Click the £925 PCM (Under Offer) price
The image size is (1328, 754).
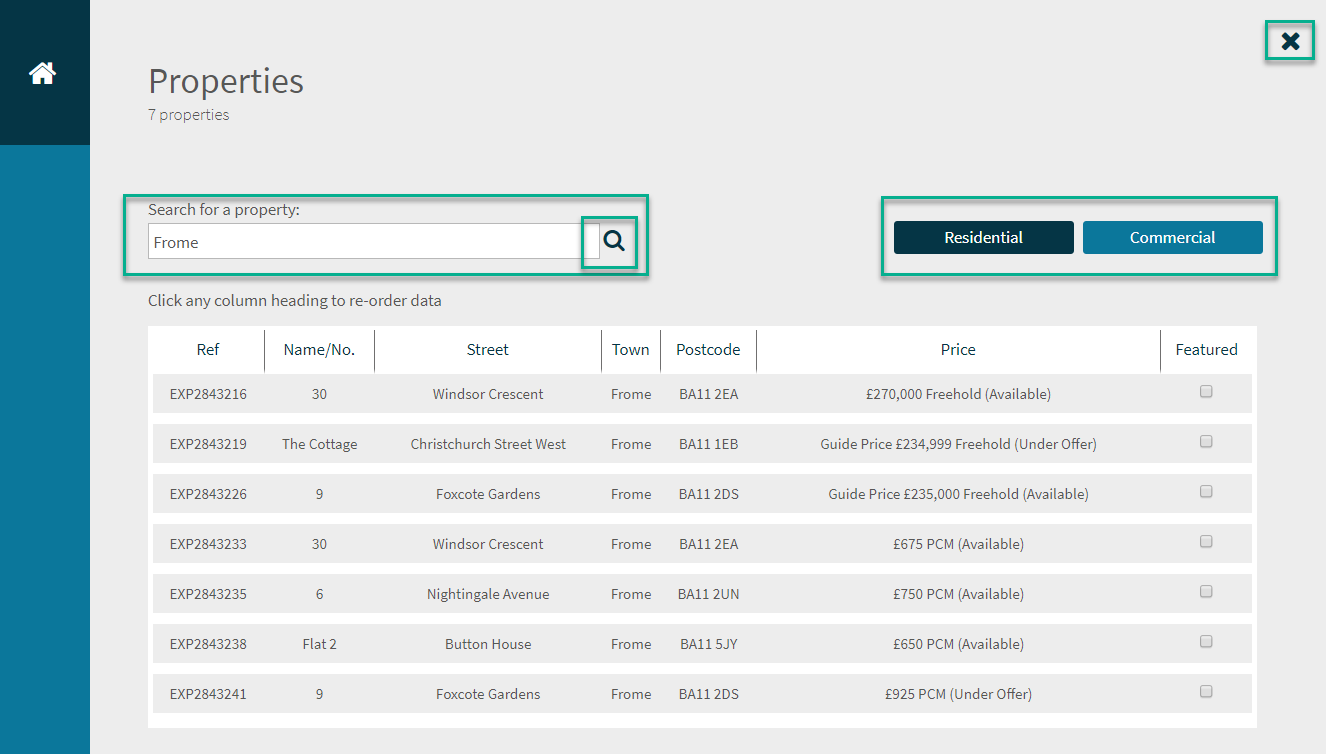point(958,694)
